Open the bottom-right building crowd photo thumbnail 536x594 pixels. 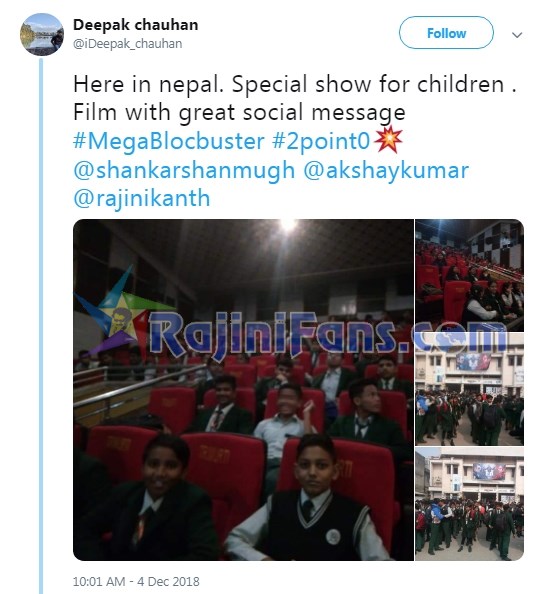[x=470, y=504]
